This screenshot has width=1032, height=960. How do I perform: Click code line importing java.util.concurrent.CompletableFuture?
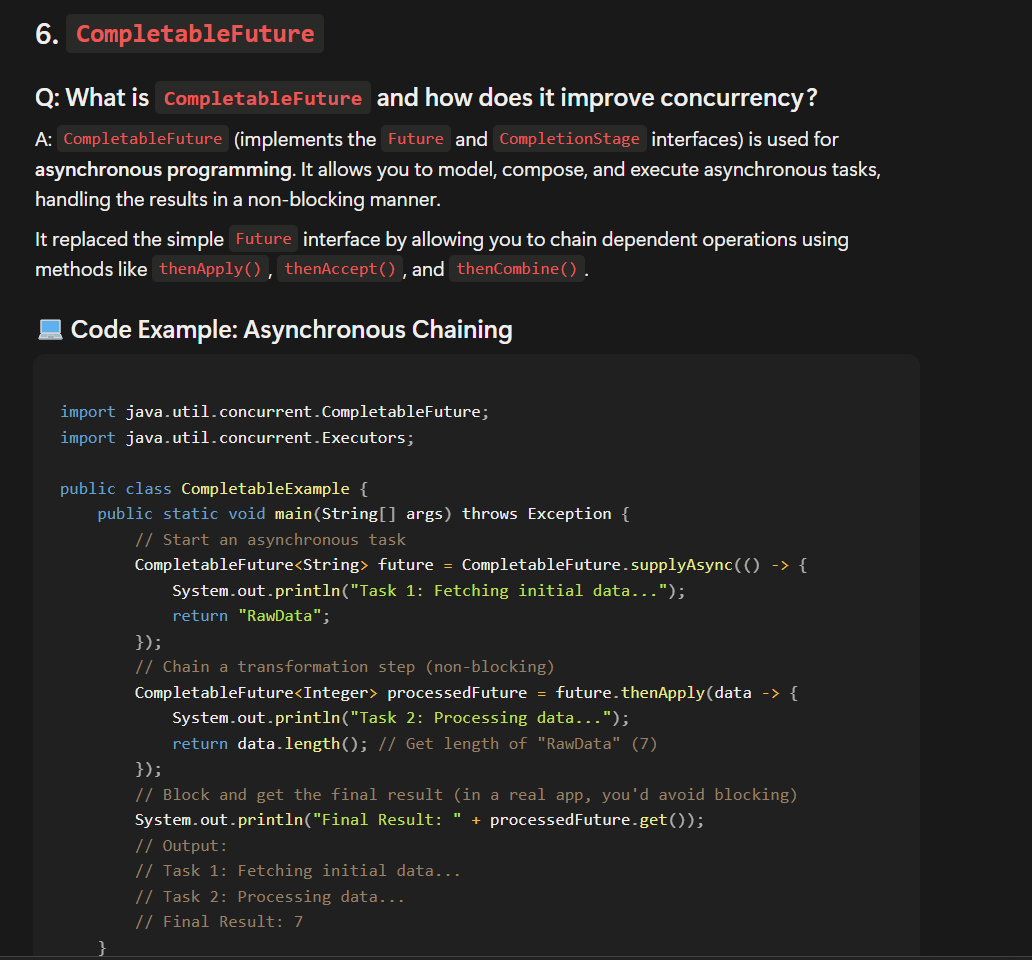click(274, 412)
